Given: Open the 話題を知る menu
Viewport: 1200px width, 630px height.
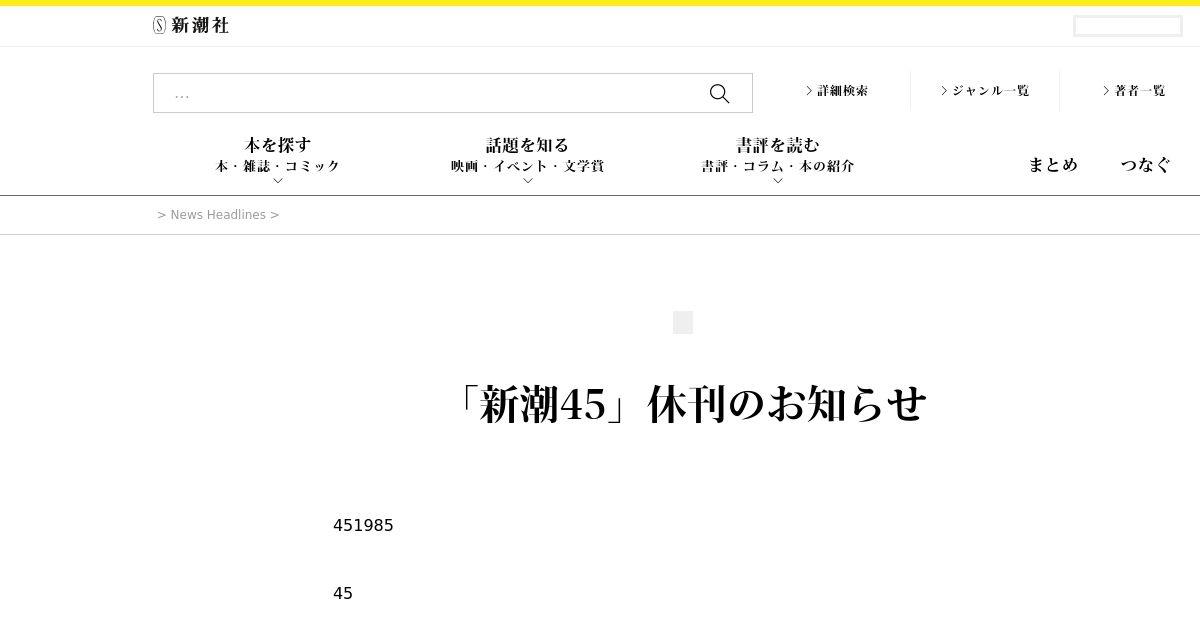Looking at the screenshot, I should [x=528, y=145].
